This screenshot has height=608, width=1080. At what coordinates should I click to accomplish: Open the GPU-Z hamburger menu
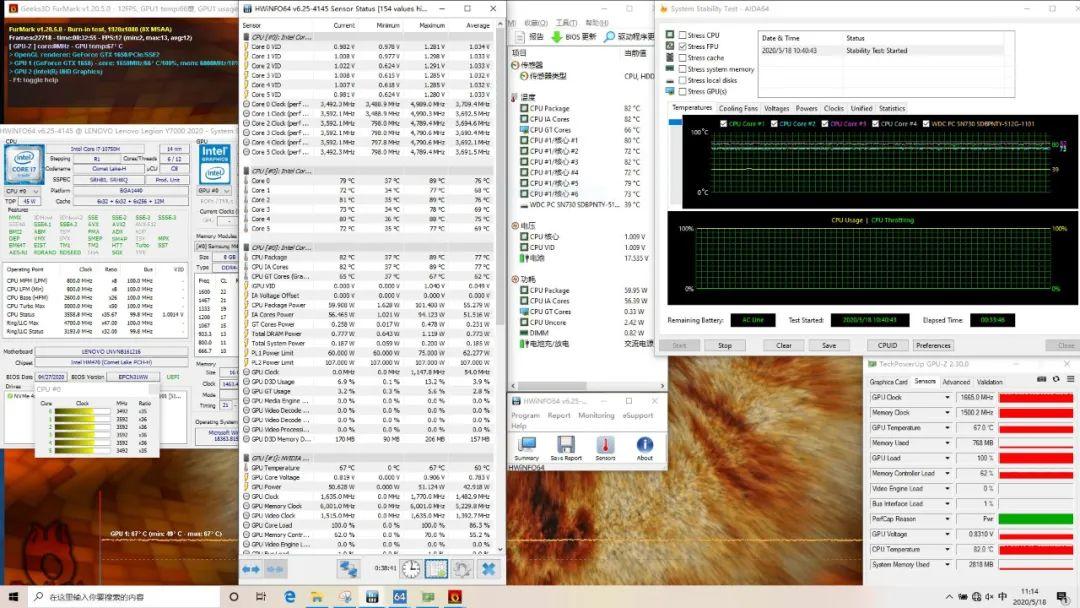(1070, 379)
